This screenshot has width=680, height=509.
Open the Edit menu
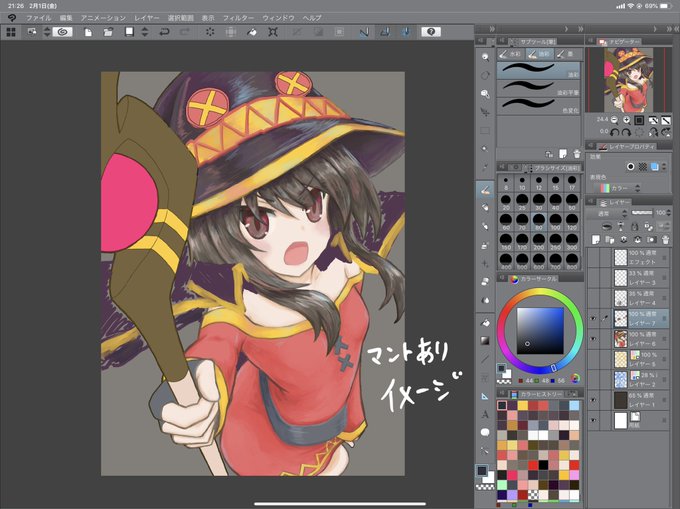click(66, 18)
